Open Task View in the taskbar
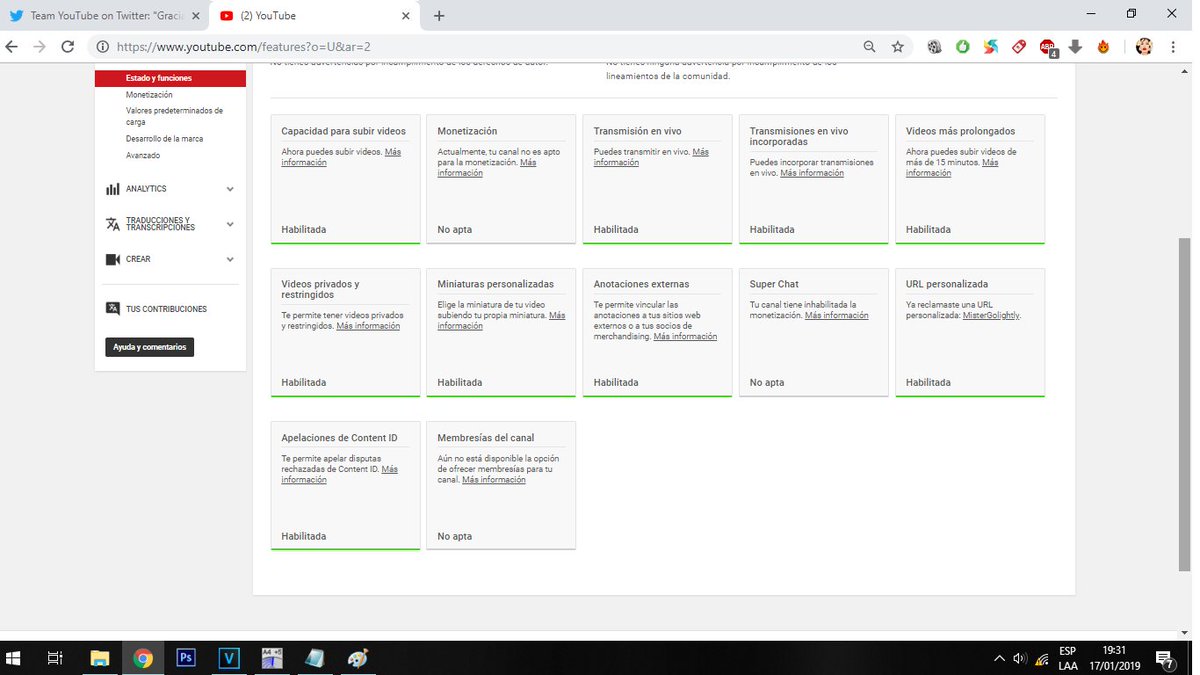Image resolution: width=1200 pixels, height=675 pixels. click(x=56, y=658)
